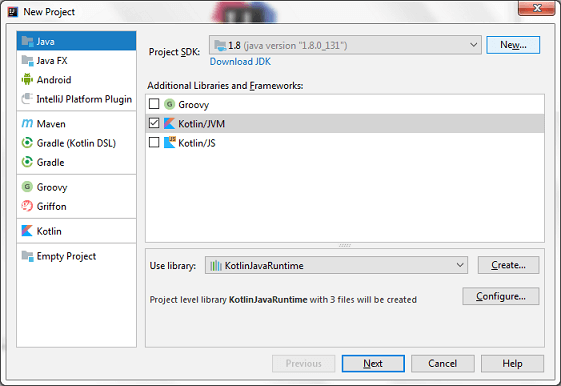This screenshot has width=561, height=386.
Task: Click the Download JDK link
Action: (x=240, y=62)
